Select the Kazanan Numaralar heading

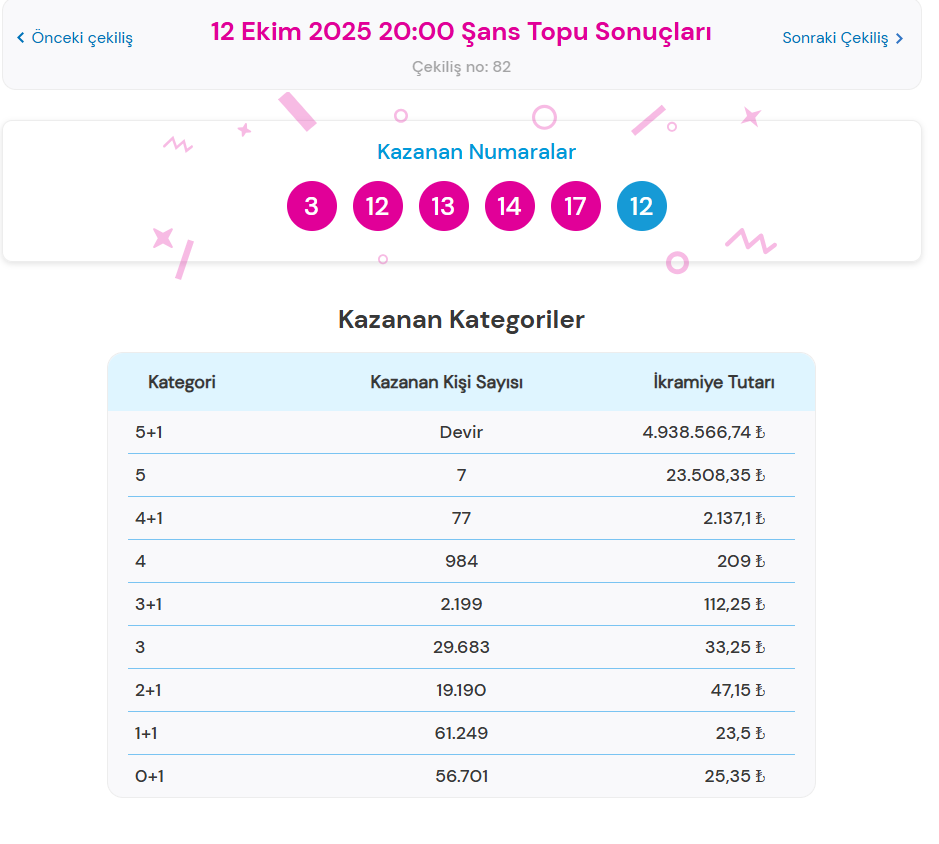coord(475,151)
